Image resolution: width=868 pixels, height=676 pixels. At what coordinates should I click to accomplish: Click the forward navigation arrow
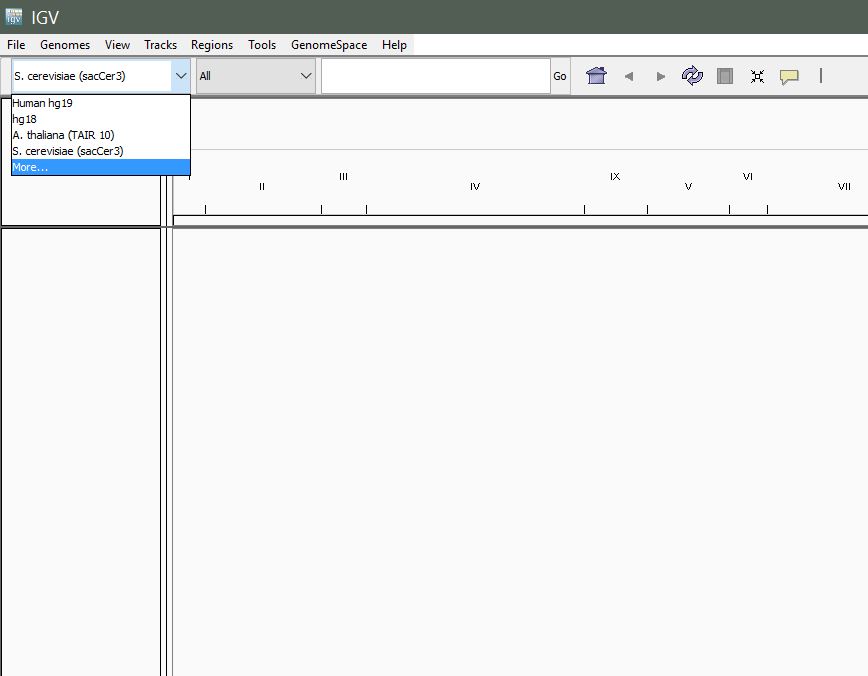click(660, 76)
